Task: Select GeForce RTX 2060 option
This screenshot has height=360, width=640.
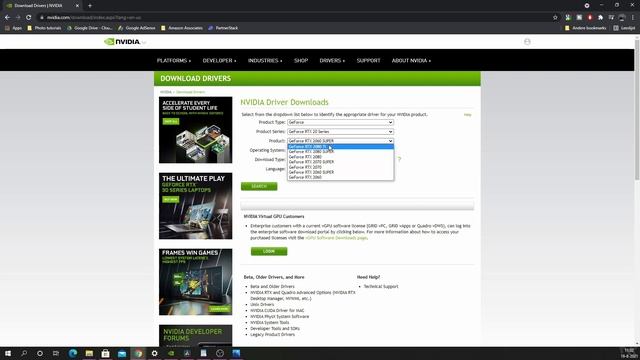Action: click(340, 177)
